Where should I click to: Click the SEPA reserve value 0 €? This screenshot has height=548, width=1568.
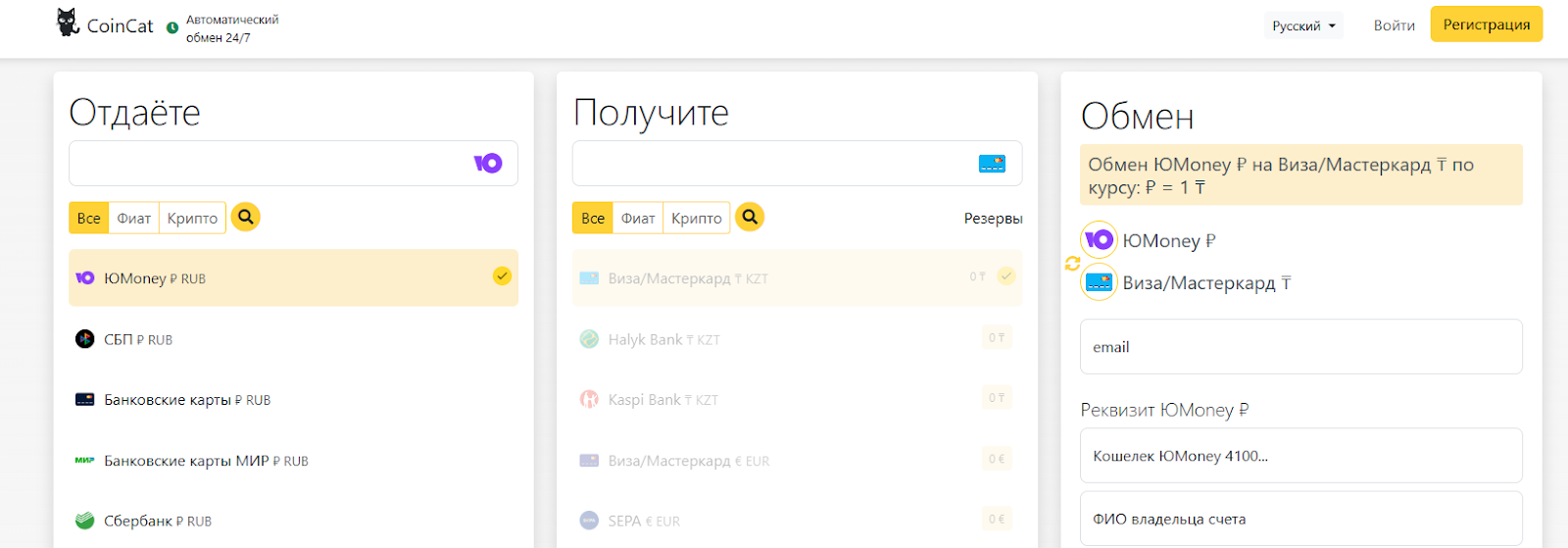pos(997,519)
